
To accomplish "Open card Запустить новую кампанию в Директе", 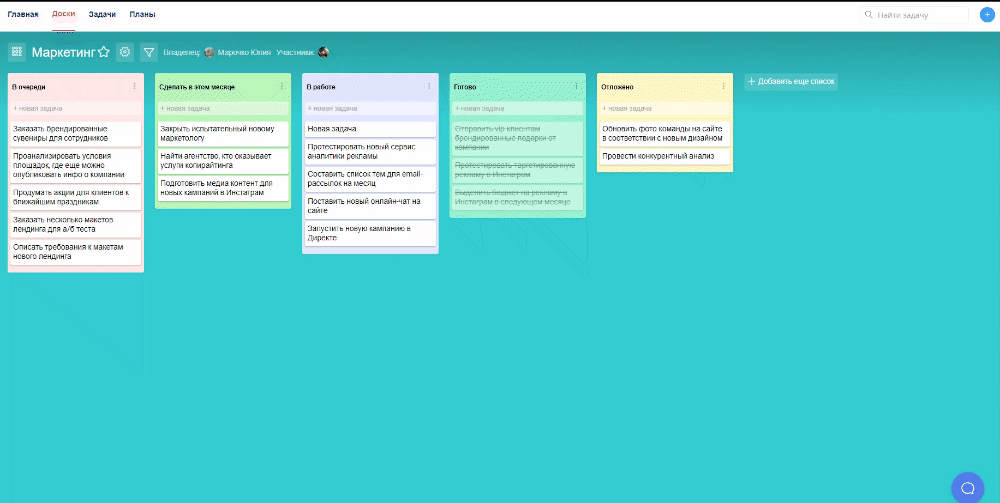I will coord(369,233).
